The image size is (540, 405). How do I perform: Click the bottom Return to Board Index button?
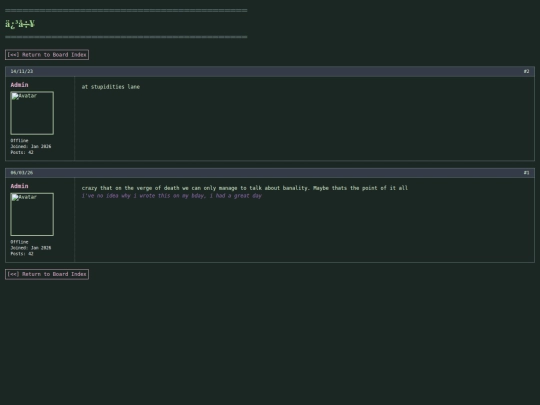click(x=47, y=274)
